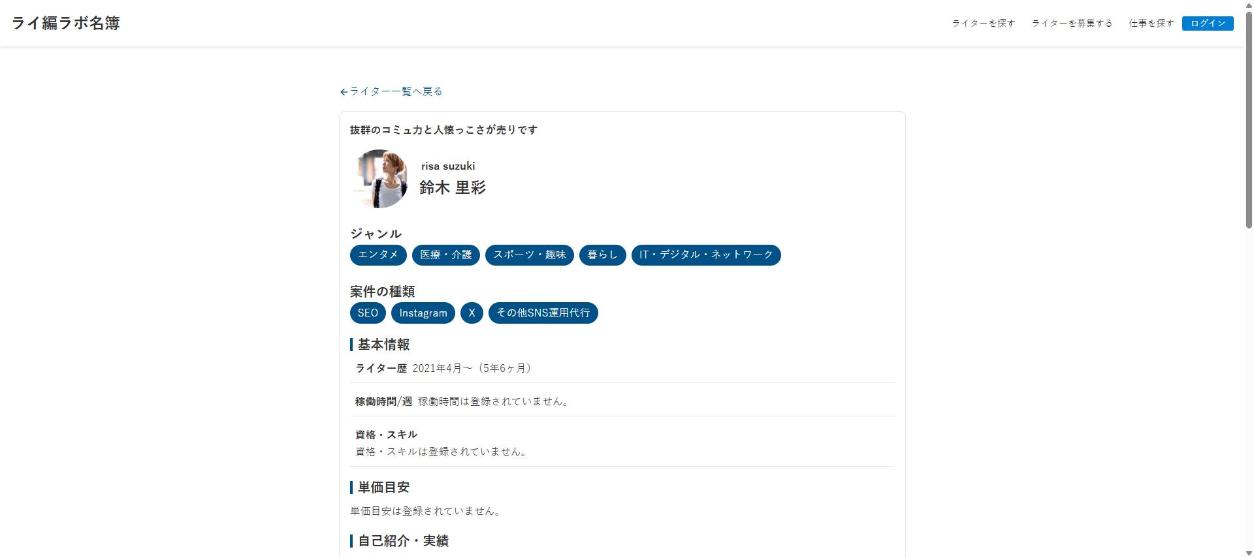Viewport: 1254px width, 558px height.
Task: Select the 暮らし genre tag
Action: pyautogui.click(x=602, y=255)
